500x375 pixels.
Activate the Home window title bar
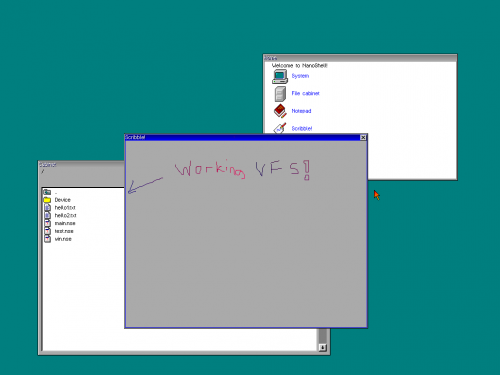pos(360,58)
